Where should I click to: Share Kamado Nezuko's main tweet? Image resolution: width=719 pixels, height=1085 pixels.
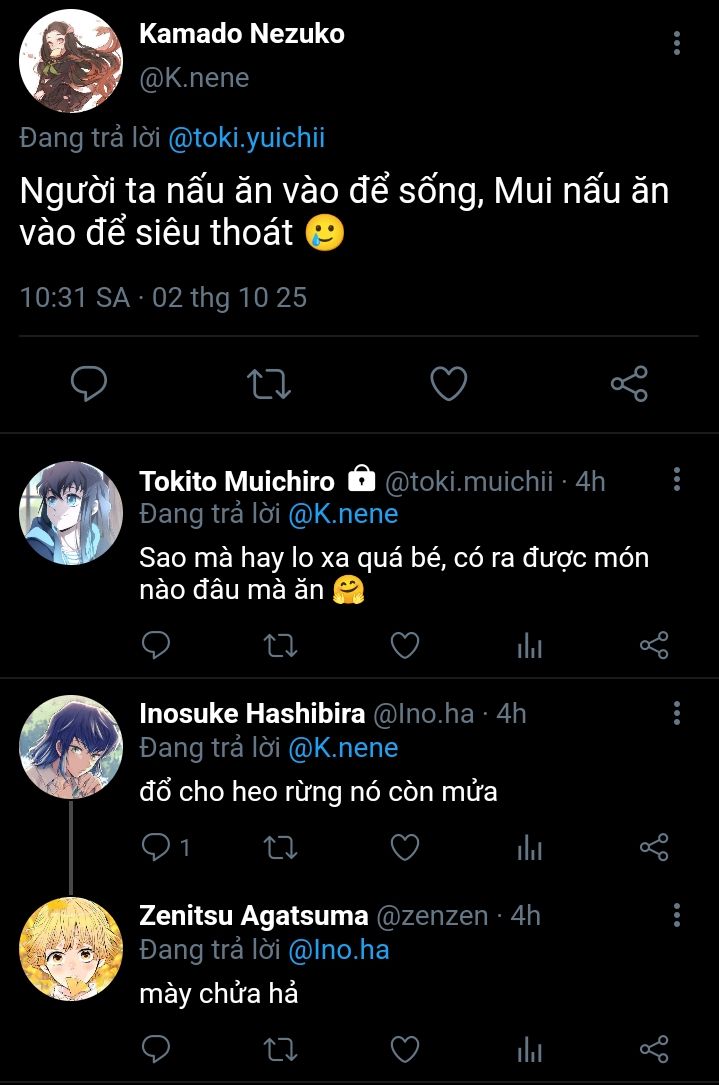(x=628, y=384)
